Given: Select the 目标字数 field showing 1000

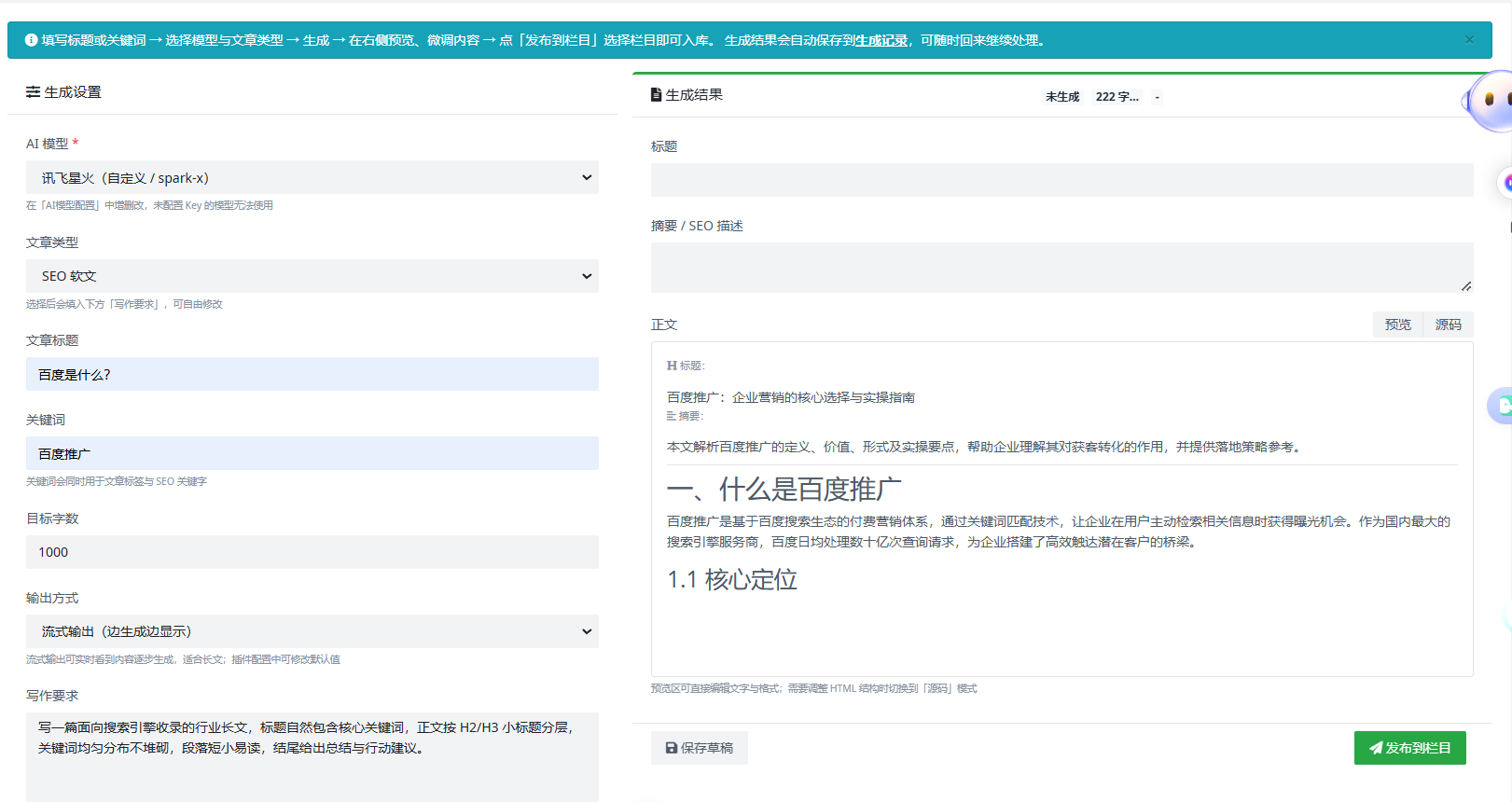Looking at the screenshot, I should [312, 552].
